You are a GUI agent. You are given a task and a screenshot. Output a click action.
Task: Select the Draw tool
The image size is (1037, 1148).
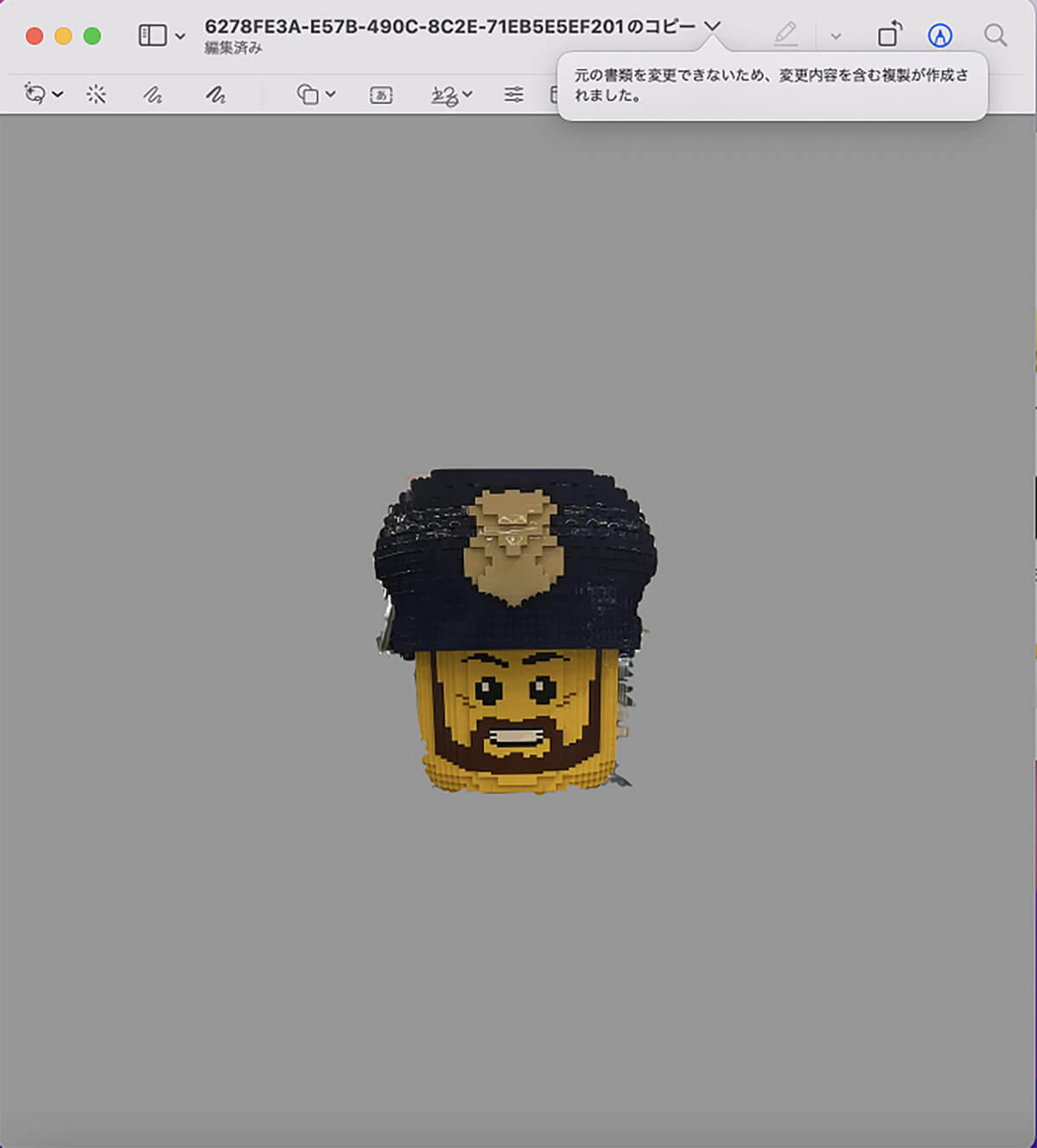pyautogui.click(x=215, y=94)
